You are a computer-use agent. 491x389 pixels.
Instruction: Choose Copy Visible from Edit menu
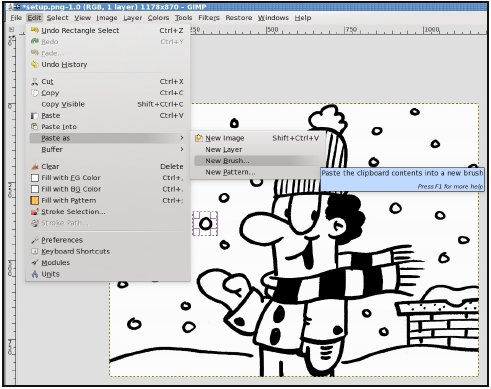click(x=63, y=104)
